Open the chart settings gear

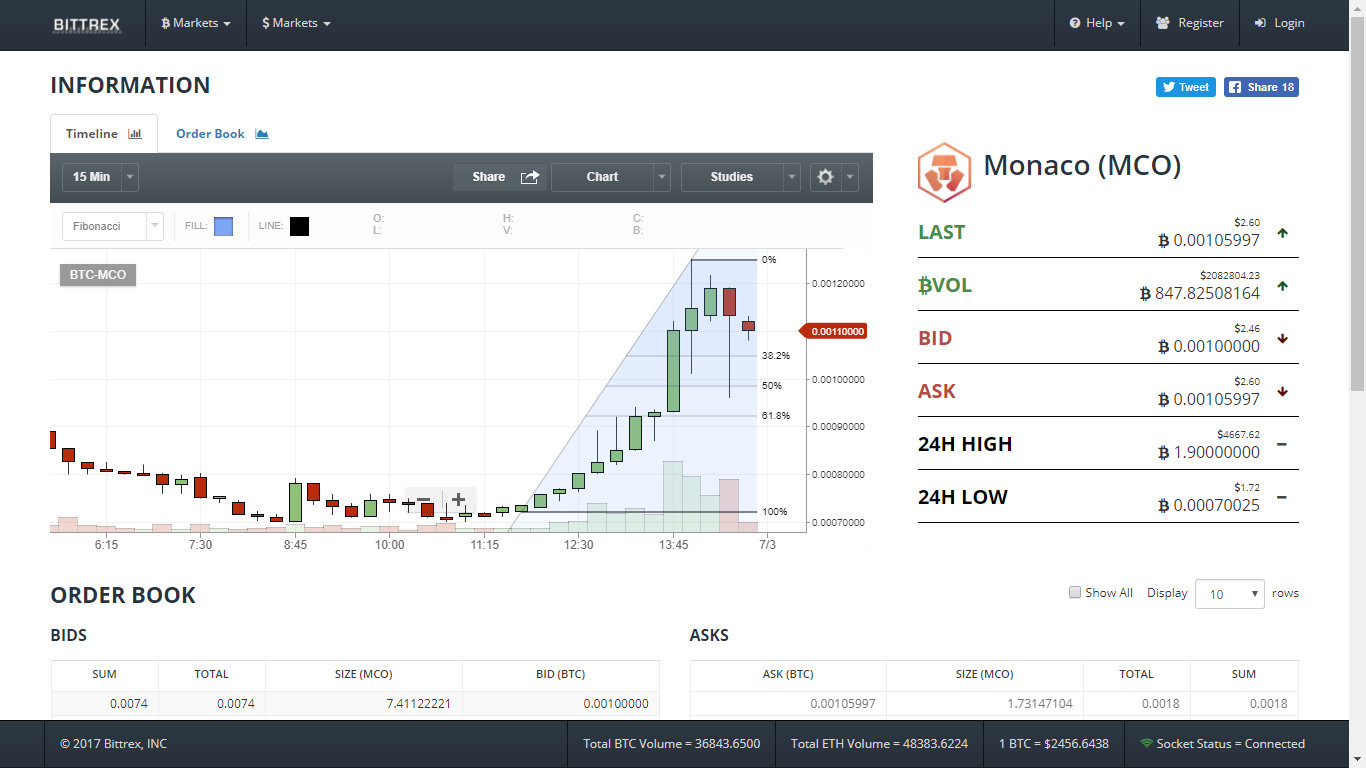[825, 177]
